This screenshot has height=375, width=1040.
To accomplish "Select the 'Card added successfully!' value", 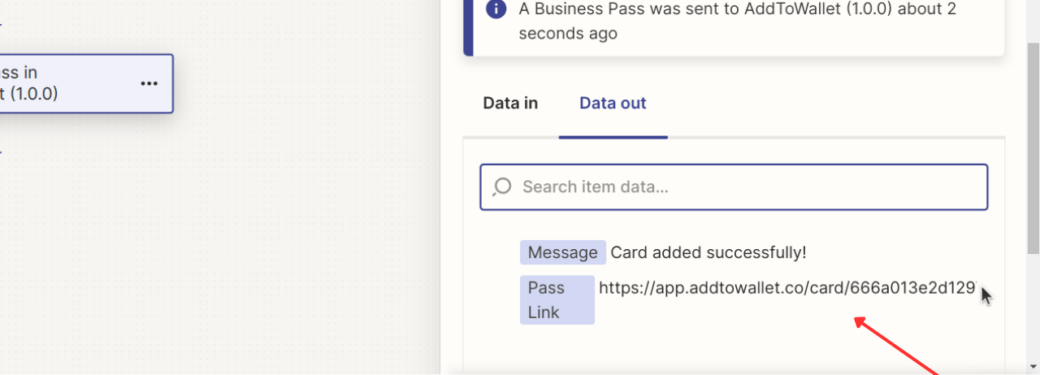I will coord(708,253).
